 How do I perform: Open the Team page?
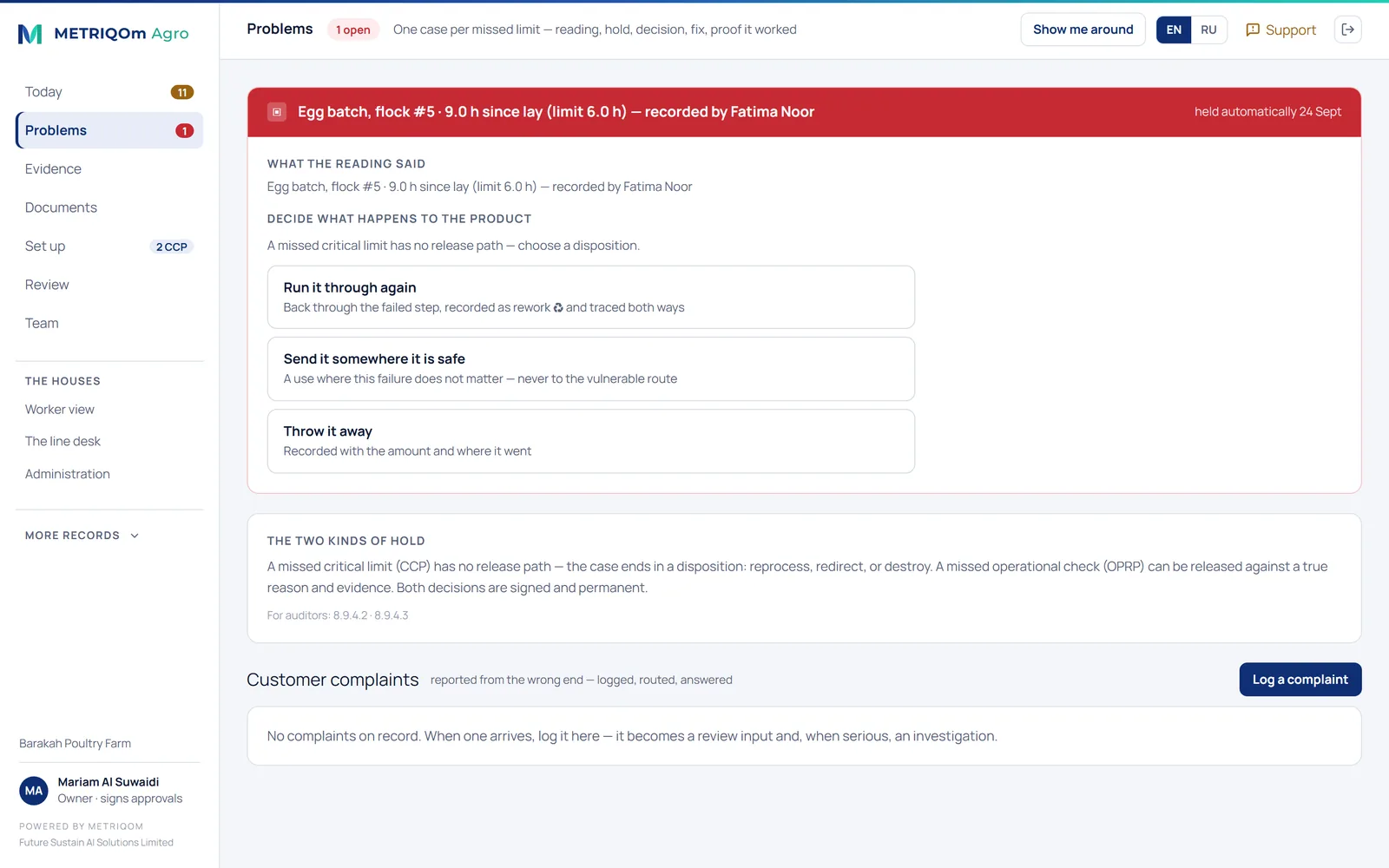pos(109,323)
